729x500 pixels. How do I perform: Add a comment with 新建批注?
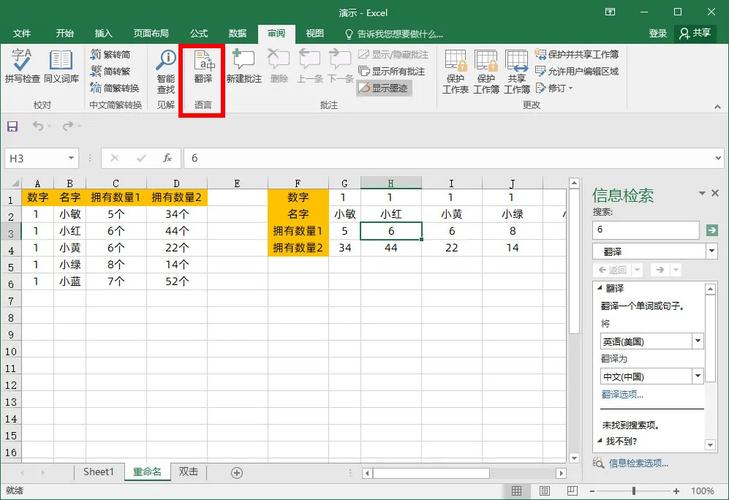[243, 66]
